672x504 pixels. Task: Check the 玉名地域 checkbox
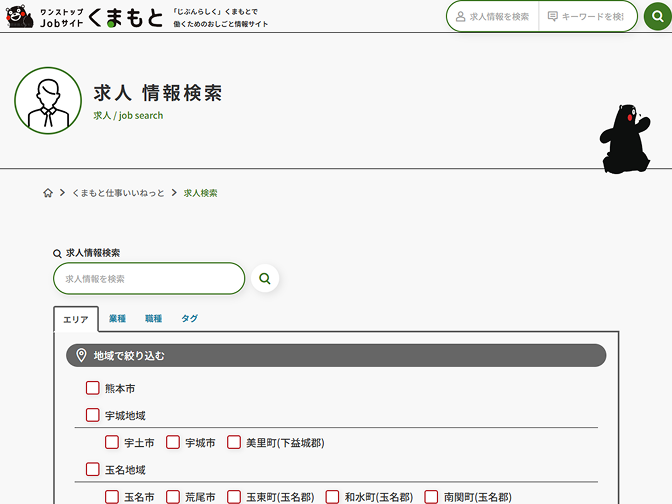pos(93,469)
